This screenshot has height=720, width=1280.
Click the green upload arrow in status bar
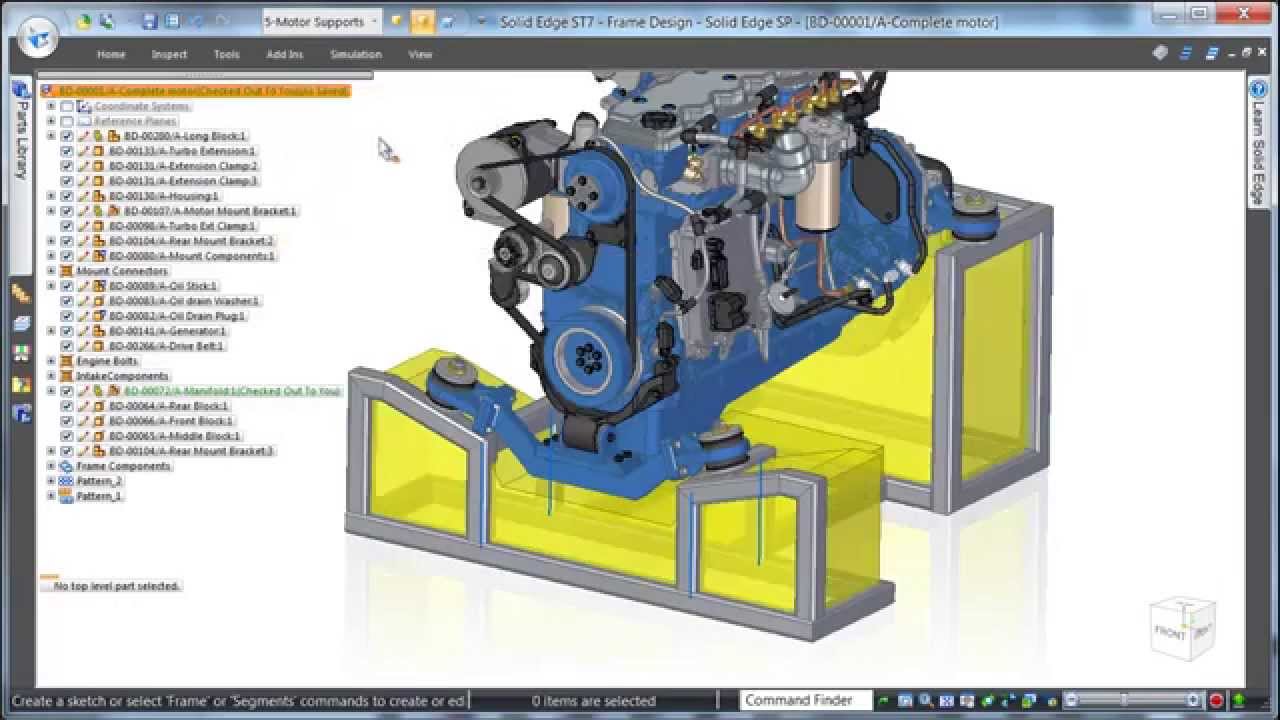click(x=1239, y=701)
